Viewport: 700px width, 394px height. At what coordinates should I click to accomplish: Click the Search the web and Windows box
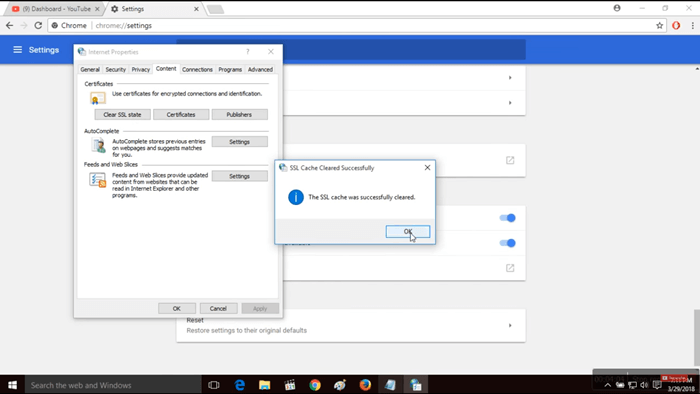(113, 385)
